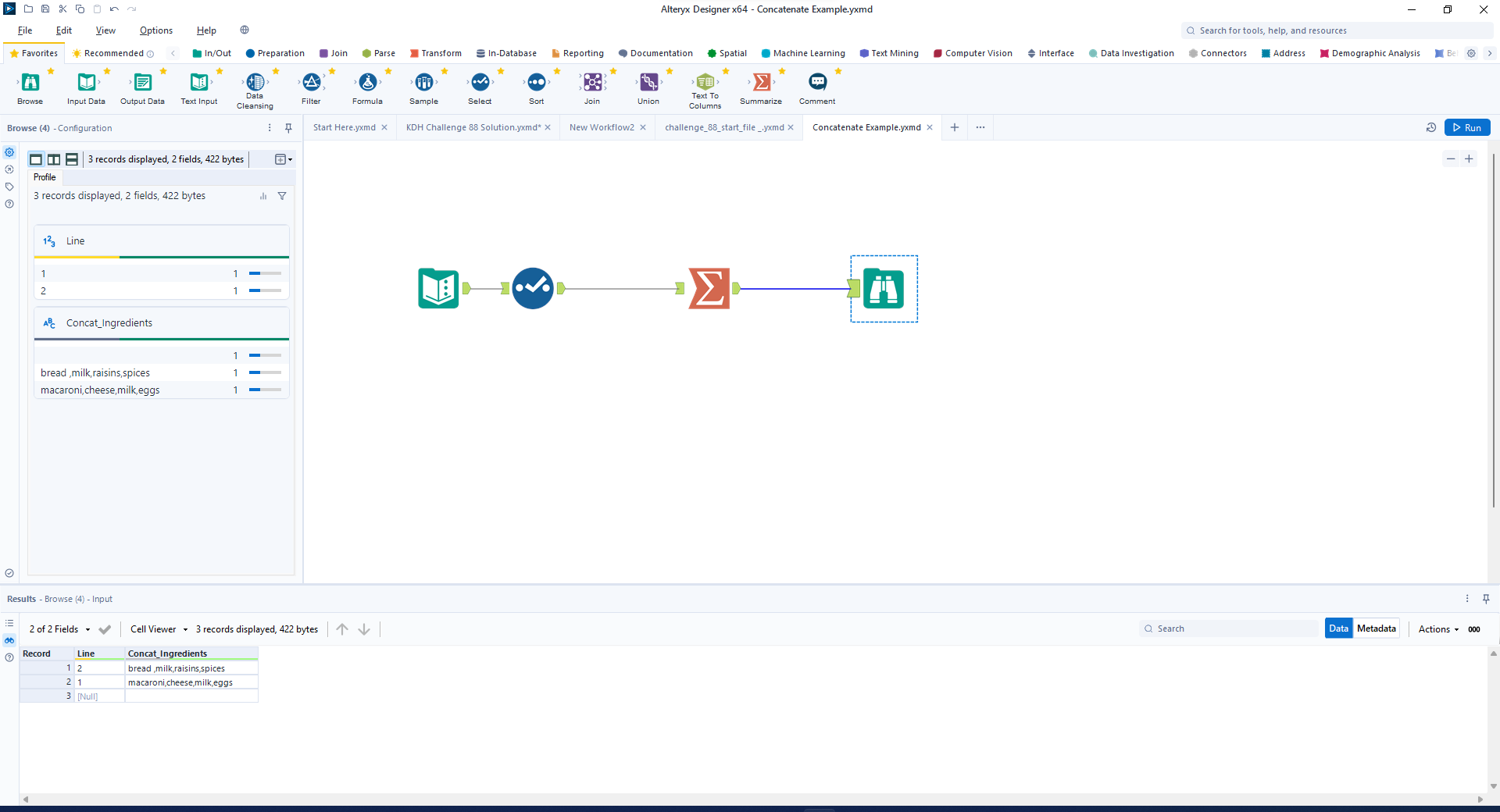
Task: Open the workflow tabs overflow menu
Action: click(980, 127)
